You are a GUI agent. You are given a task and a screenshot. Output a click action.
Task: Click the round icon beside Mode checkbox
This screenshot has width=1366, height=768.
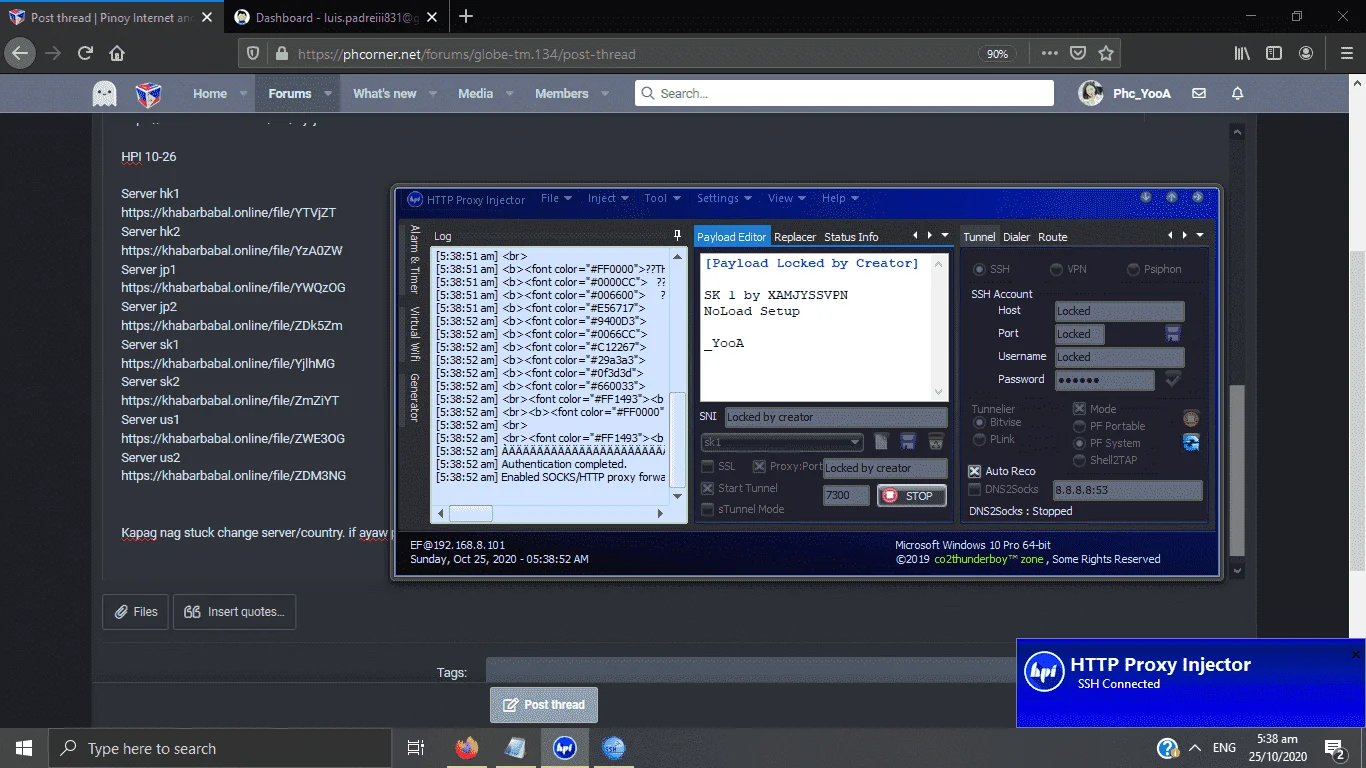(1191, 418)
